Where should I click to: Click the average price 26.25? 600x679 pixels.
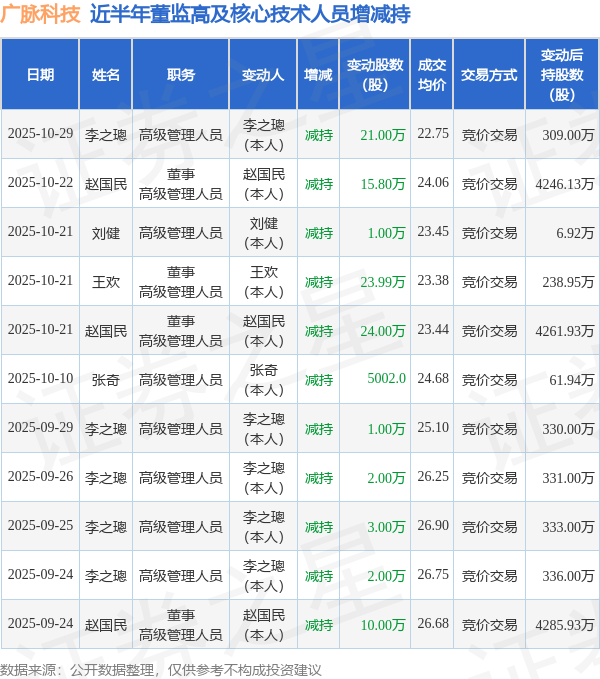tap(433, 476)
